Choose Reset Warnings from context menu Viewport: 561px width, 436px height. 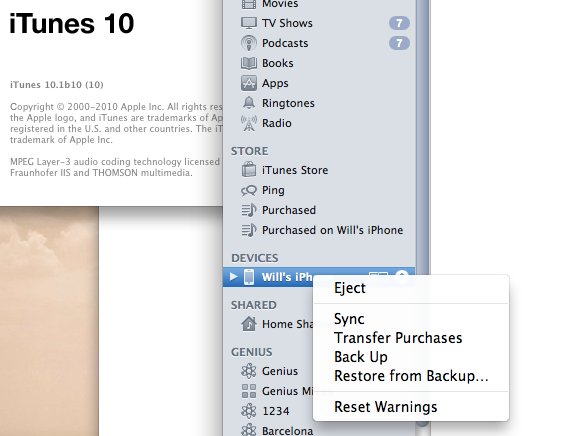click(386, 407)
